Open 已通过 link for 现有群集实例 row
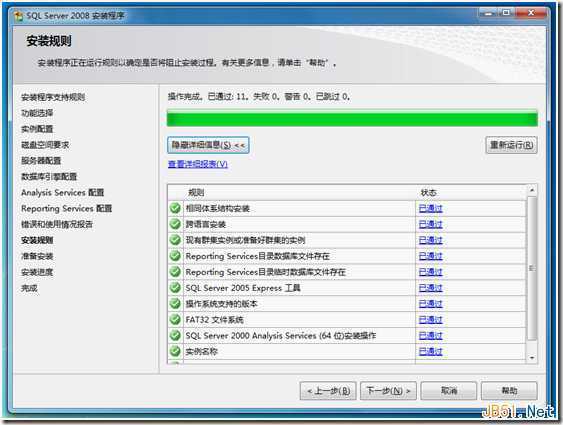Image resolution: width=563 pixels, height=425 pixels. tap(431, 240)
